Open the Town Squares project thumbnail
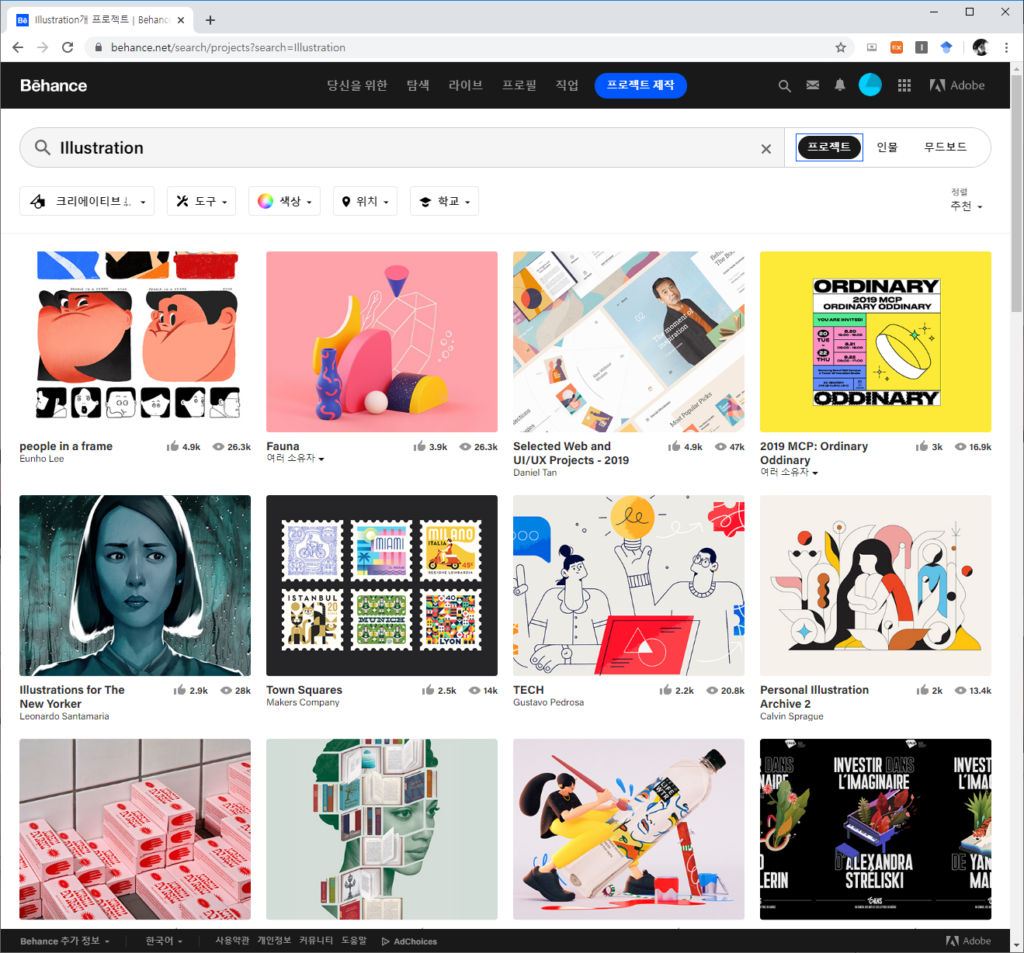Image resolution: width=1024 pixels, height=953 pixels. (x=381, y=585)
